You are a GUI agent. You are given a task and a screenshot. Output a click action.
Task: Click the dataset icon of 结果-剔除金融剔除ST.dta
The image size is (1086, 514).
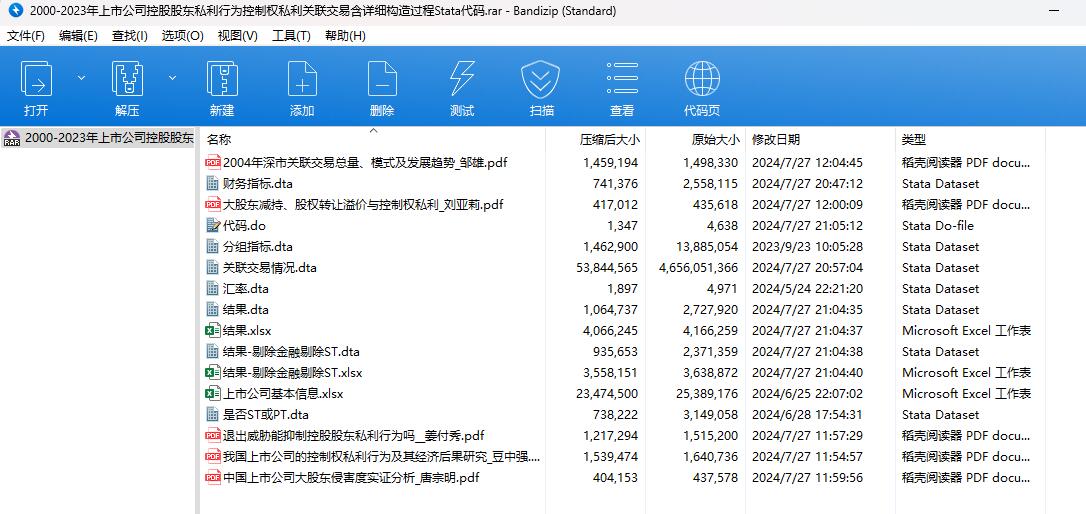pyautogui.click(x=213, y=352)
